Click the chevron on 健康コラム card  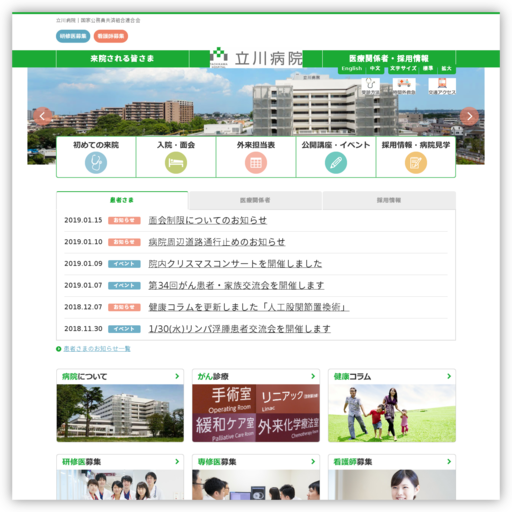449,376
